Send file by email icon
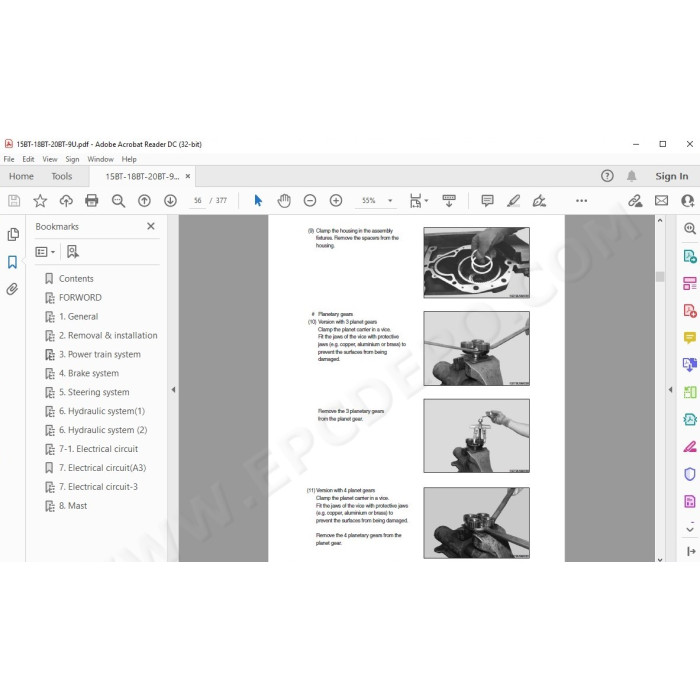The height and width of the screenshot is (700, 700). pyautogui.click(x=661, y=201)
